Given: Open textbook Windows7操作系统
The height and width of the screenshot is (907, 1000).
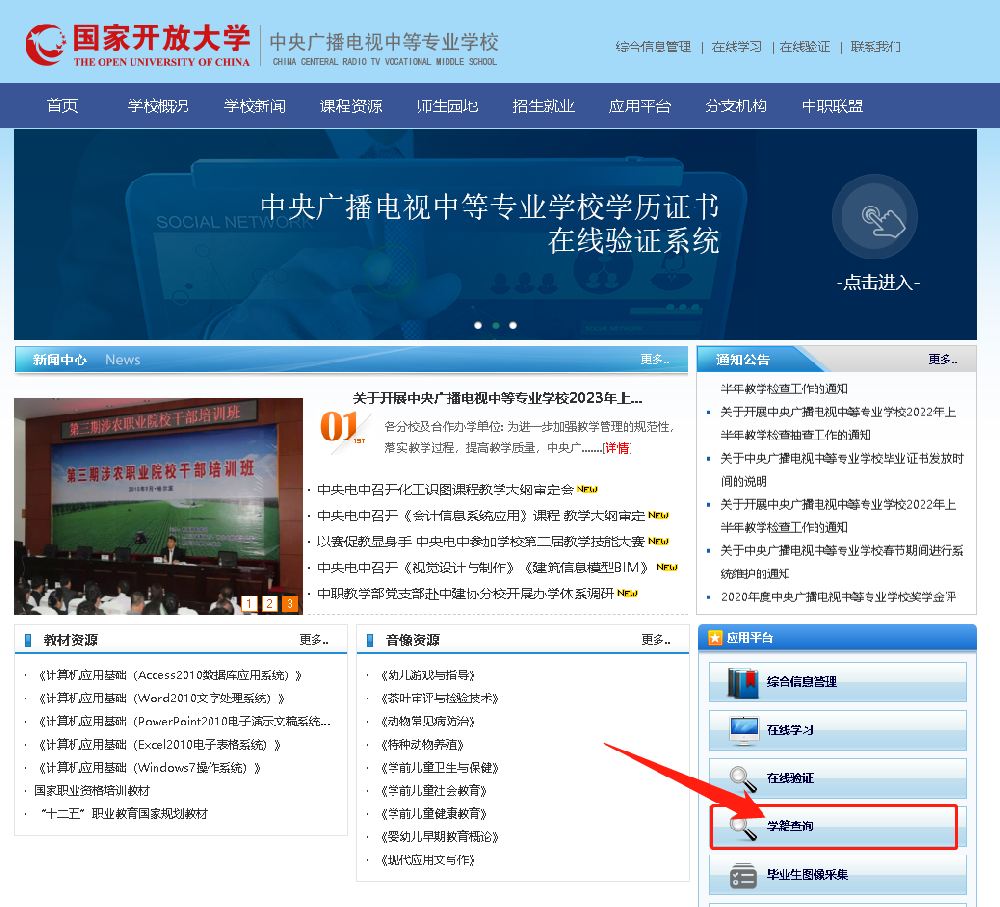Looking at the screenshot, I should 148,768.
